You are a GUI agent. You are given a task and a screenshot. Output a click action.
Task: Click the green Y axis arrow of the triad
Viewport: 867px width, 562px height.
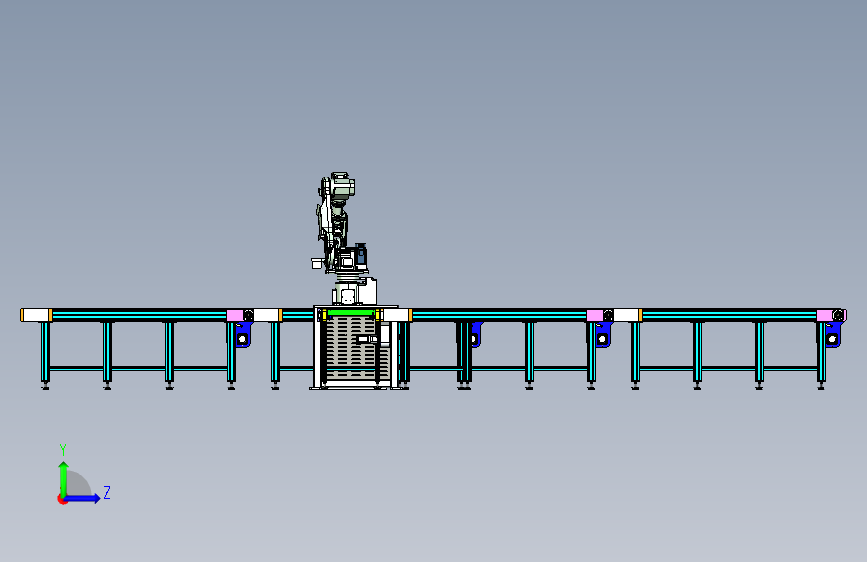64,479
